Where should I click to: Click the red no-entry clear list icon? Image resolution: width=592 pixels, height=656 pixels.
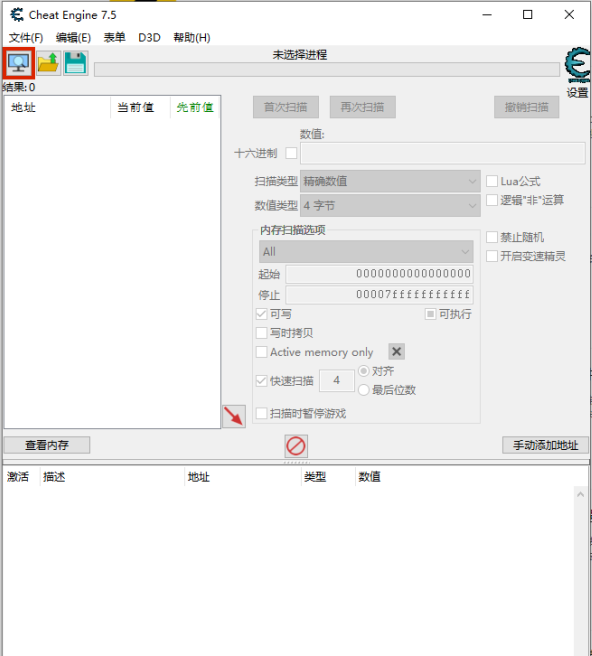pyautogui.click(x=296, y=446)
